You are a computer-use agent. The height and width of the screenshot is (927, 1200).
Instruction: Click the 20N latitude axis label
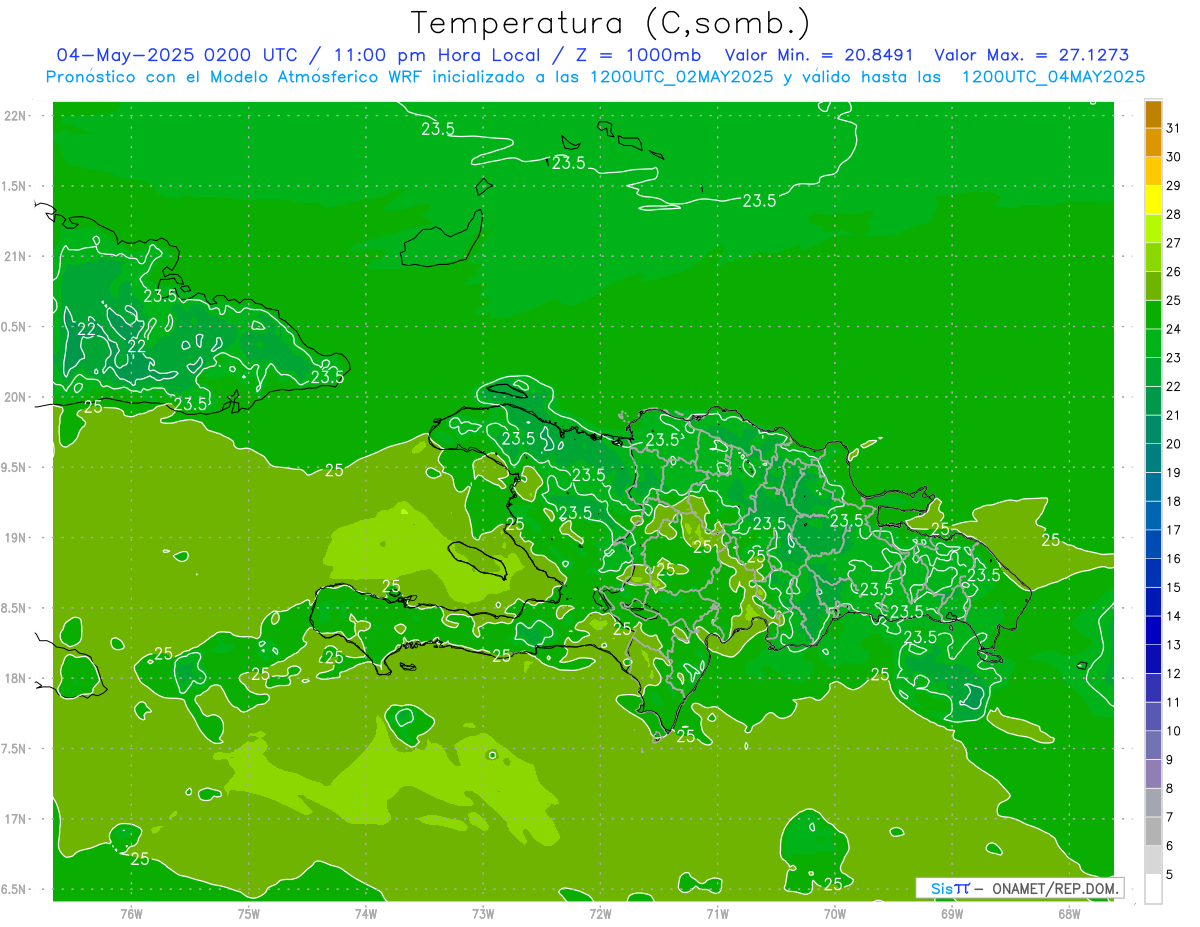pos(16,397)
